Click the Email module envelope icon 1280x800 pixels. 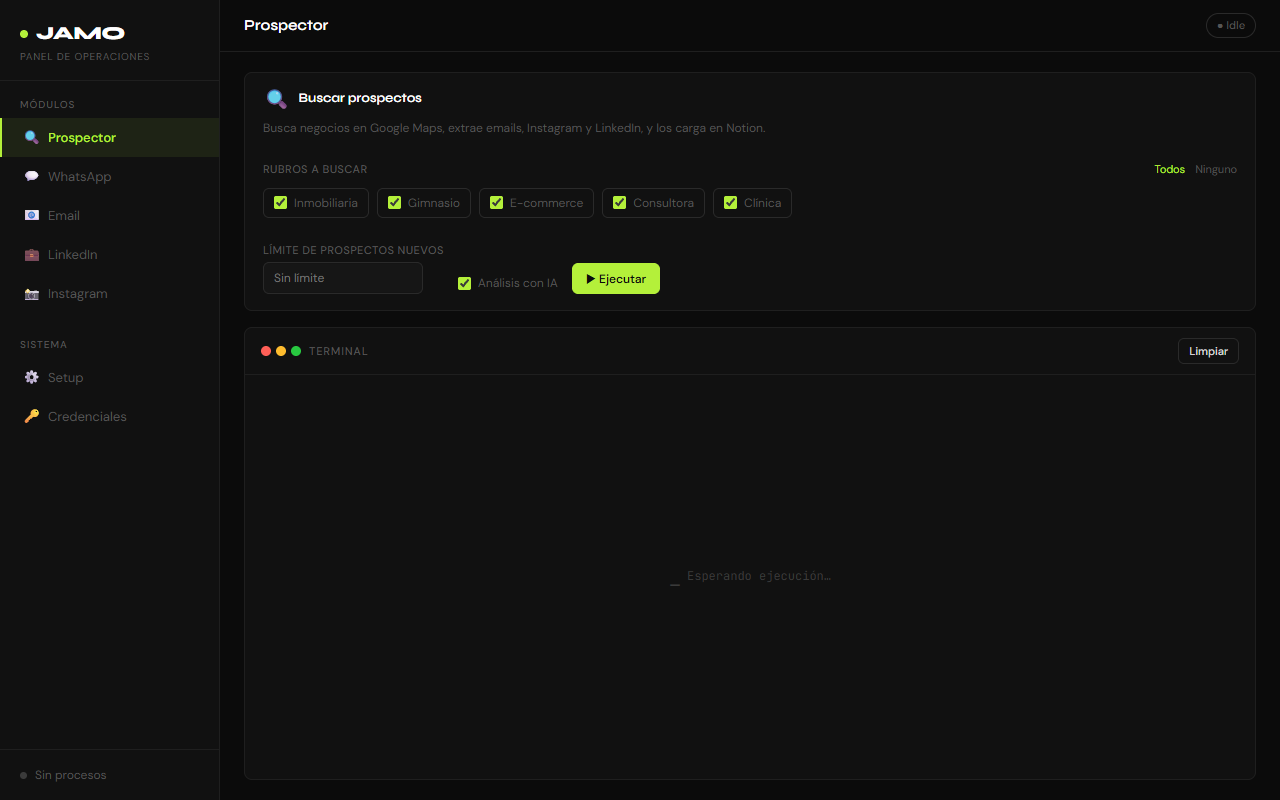(30, 215)
